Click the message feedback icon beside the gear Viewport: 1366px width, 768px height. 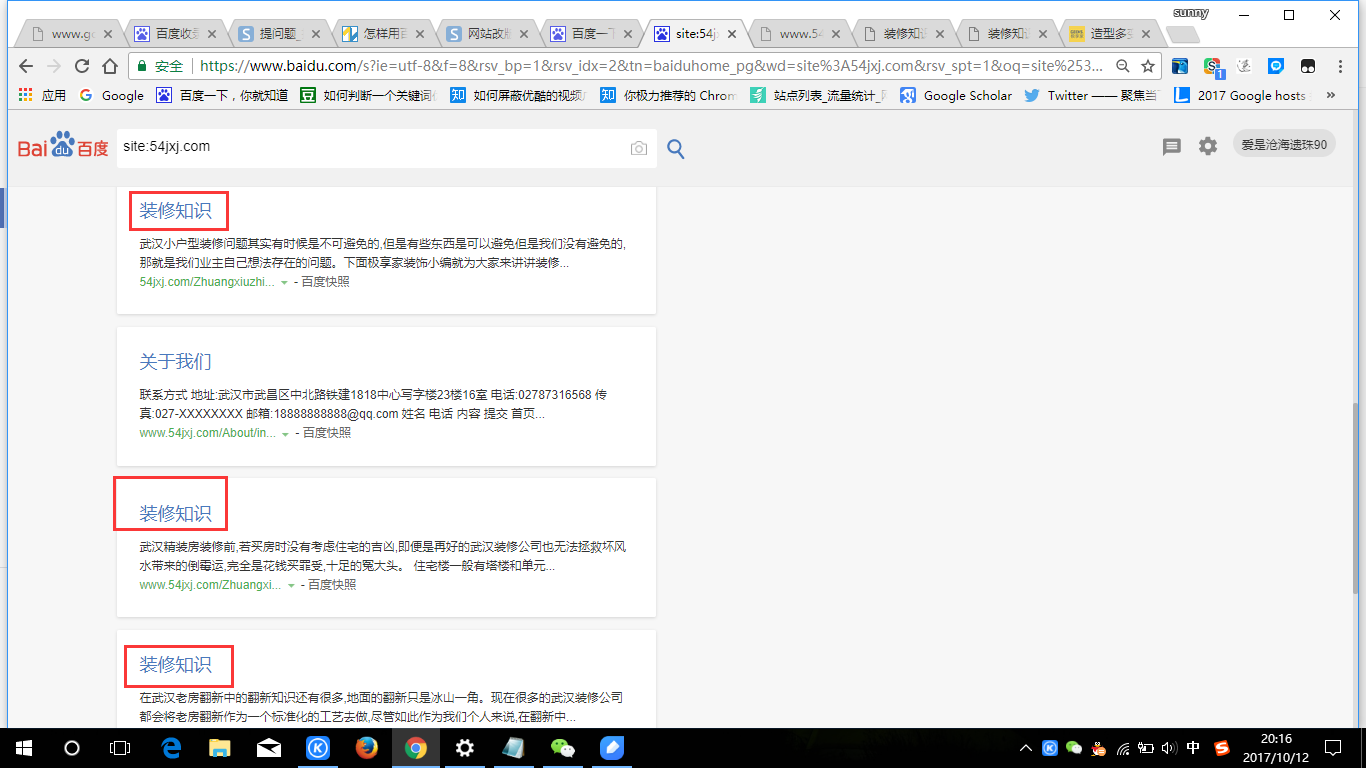pos(1171,146)
